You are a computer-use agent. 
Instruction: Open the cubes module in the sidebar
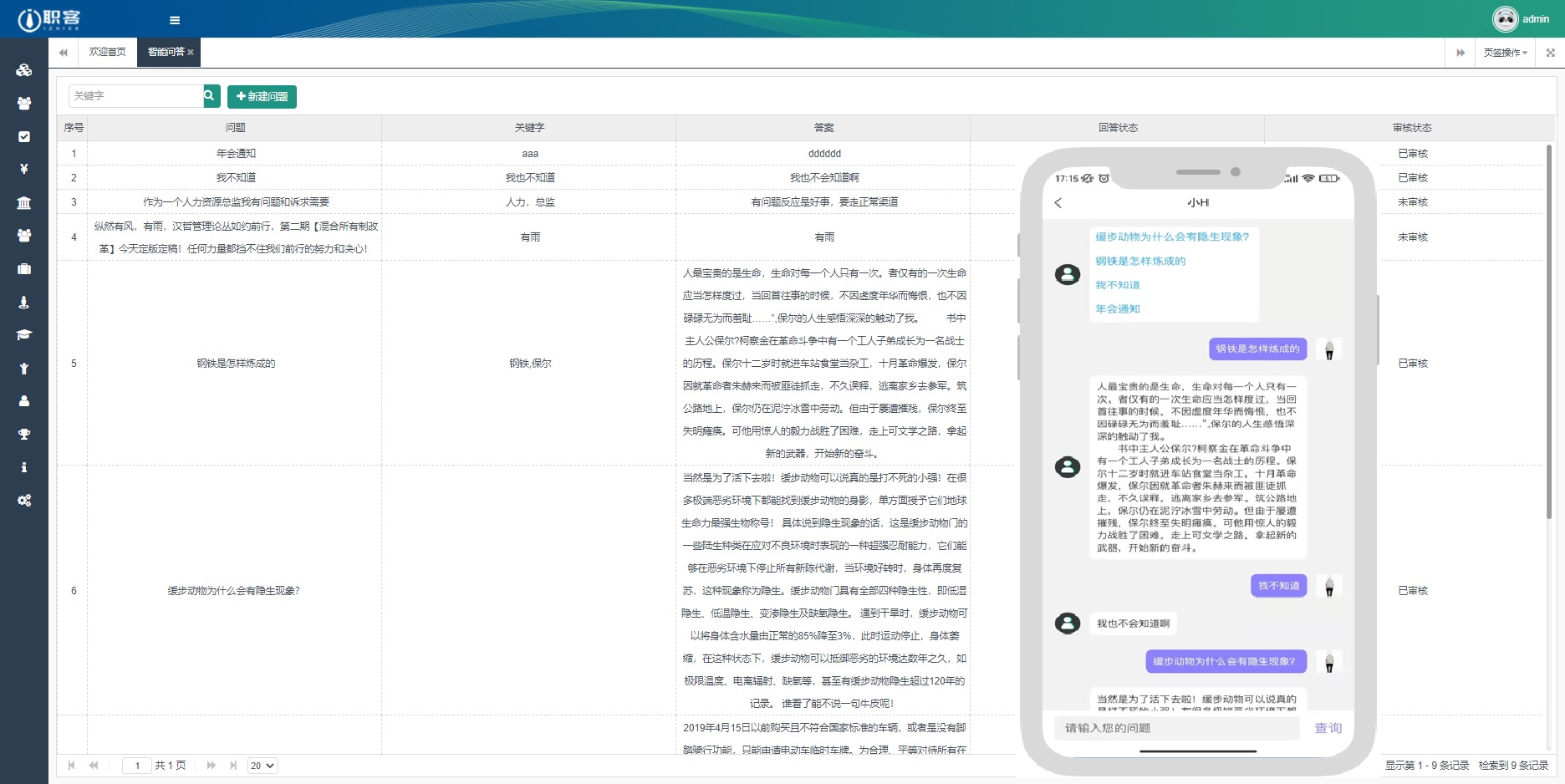23,70
